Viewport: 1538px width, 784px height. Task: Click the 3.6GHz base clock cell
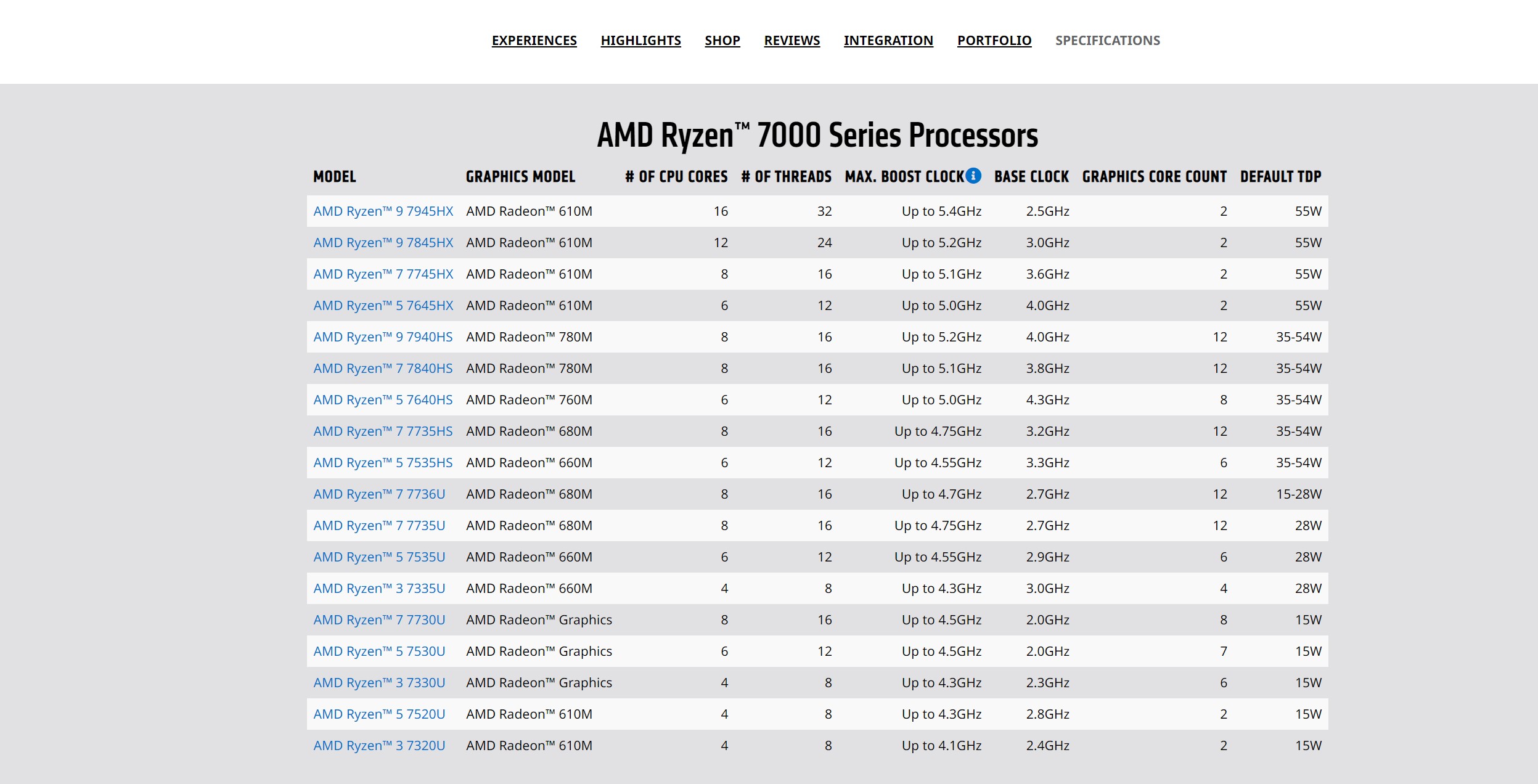(x=1047, y=274)
